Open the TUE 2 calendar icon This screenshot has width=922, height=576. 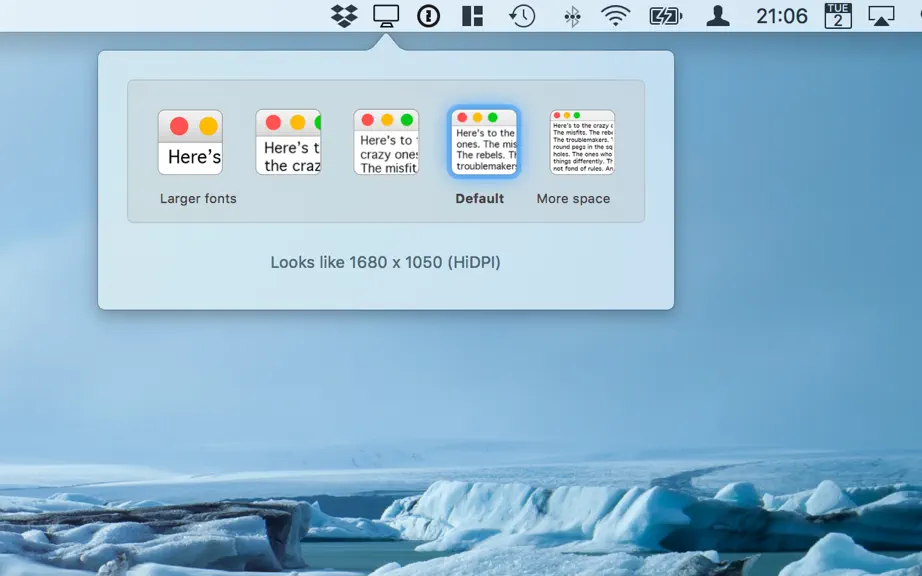[x=838, y=16]
